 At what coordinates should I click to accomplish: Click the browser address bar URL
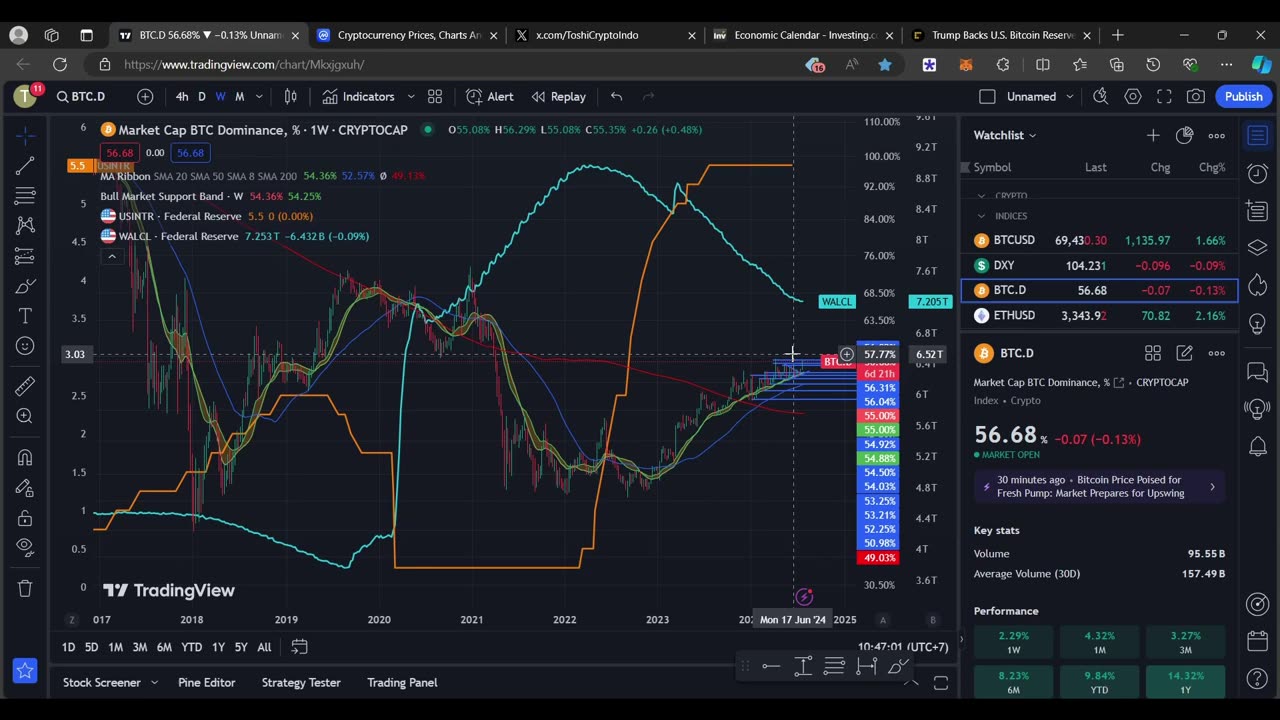coord(244,65)
